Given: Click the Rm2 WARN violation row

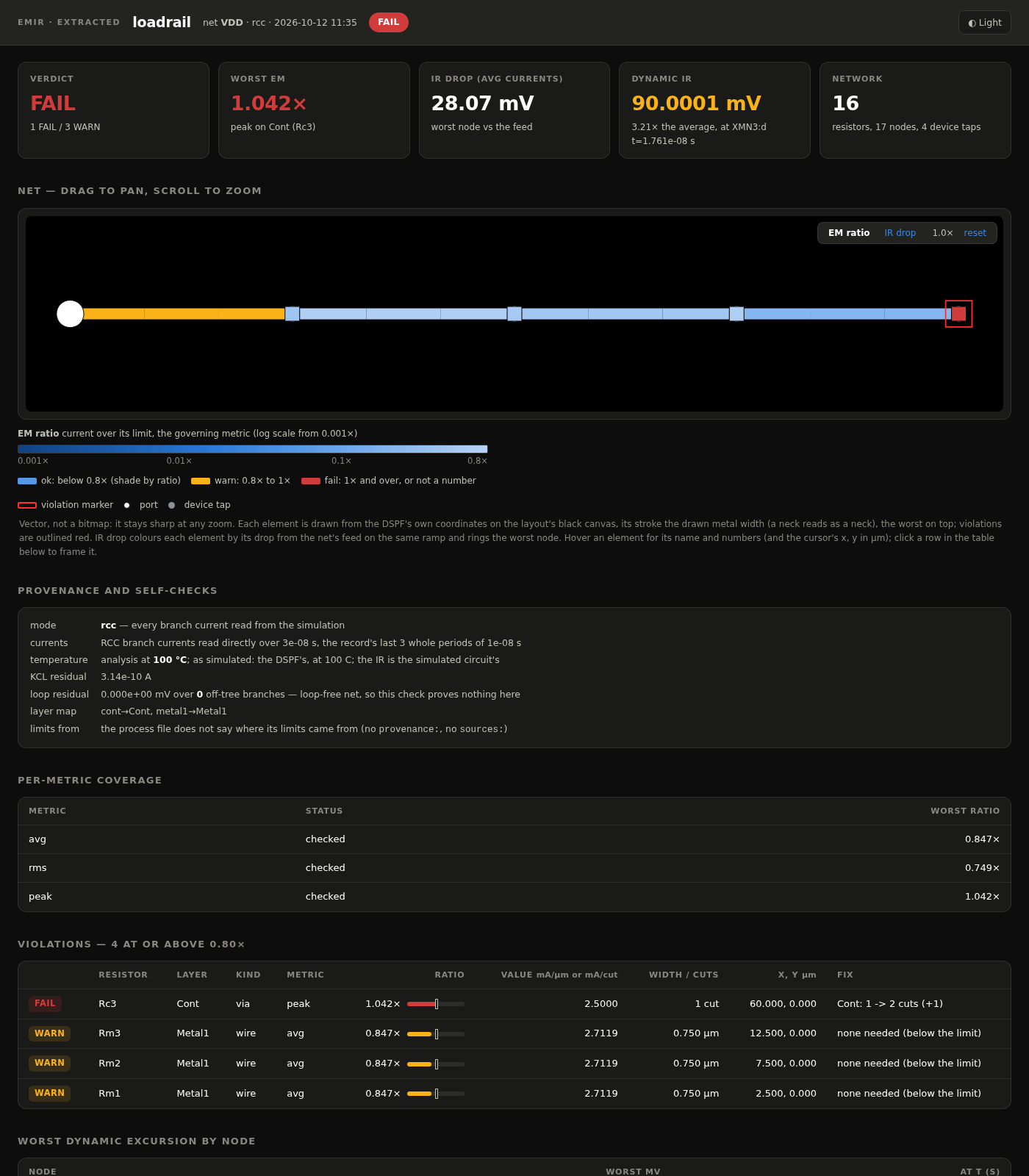Looking at the screenshot, I should tap(514, 1064).
